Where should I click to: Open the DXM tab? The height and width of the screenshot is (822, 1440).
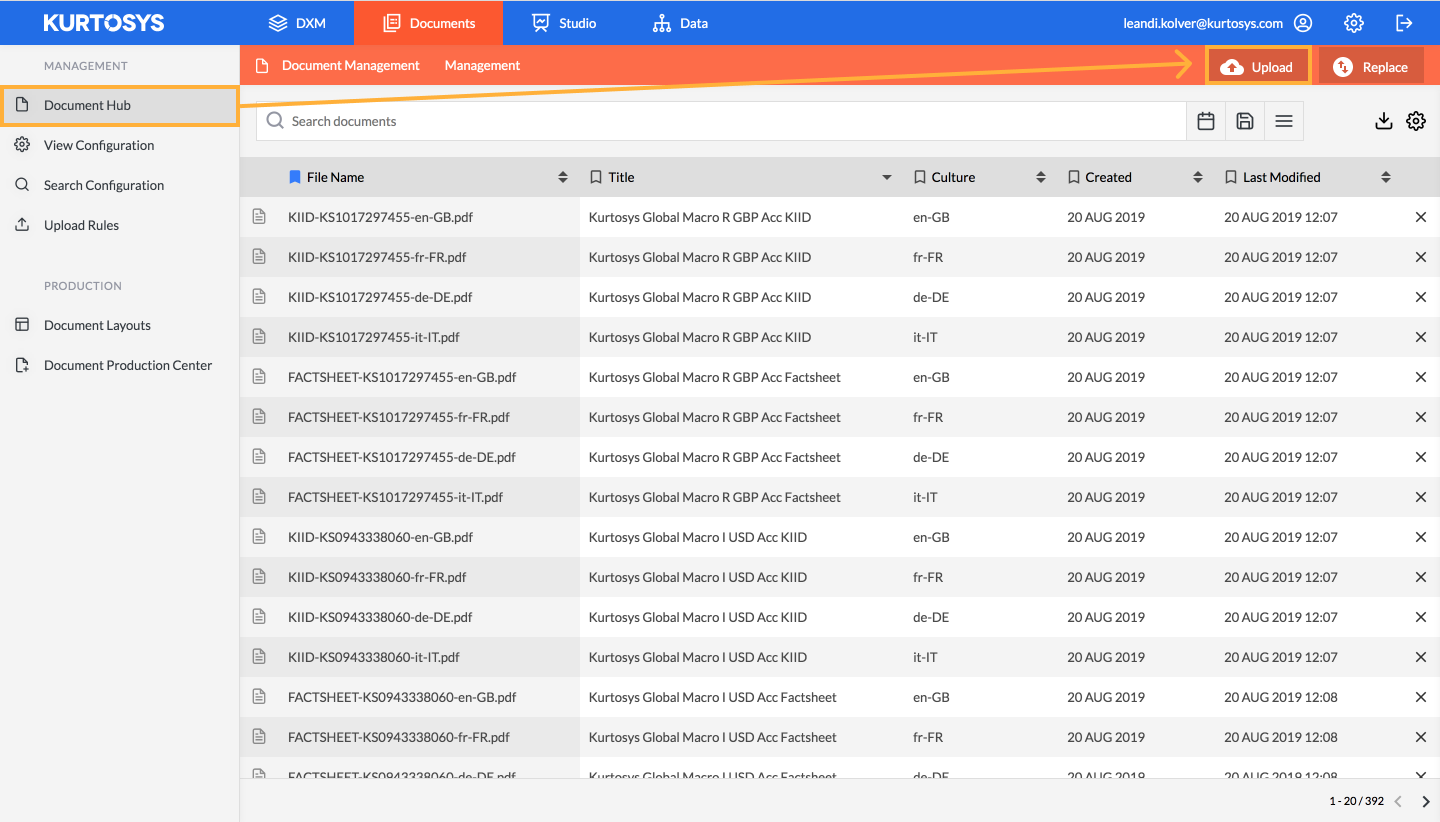click(297, 23)
